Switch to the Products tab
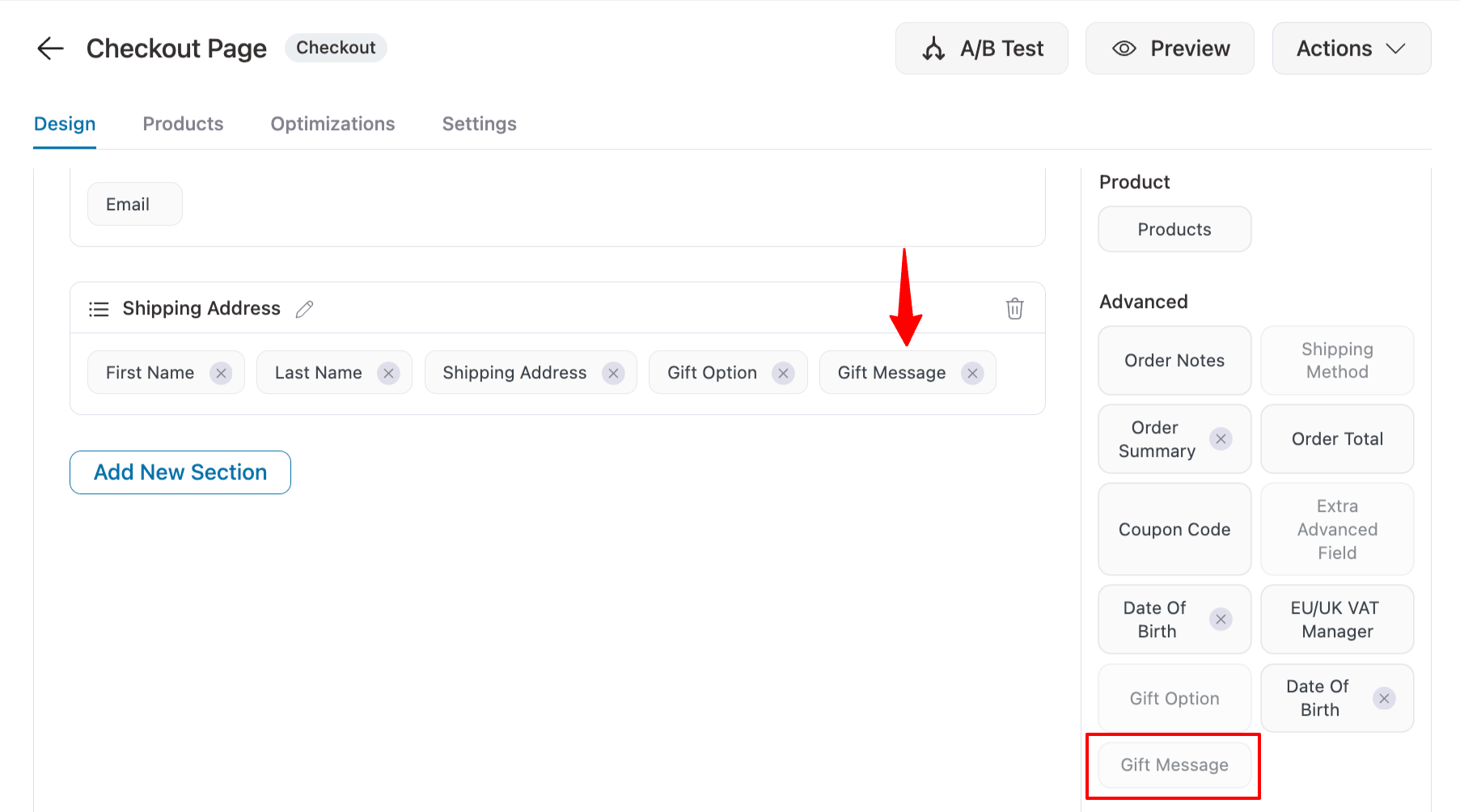 pos(183,124)
